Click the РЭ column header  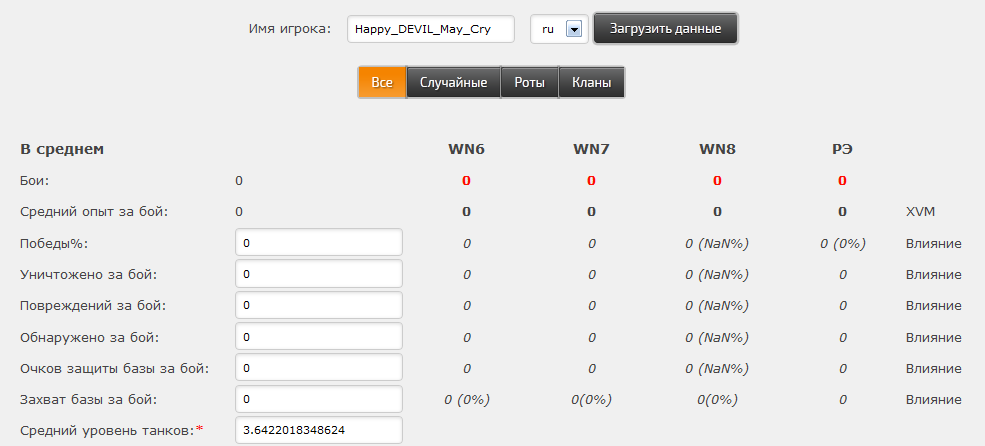pyautogui.click(x=842, y=150)
